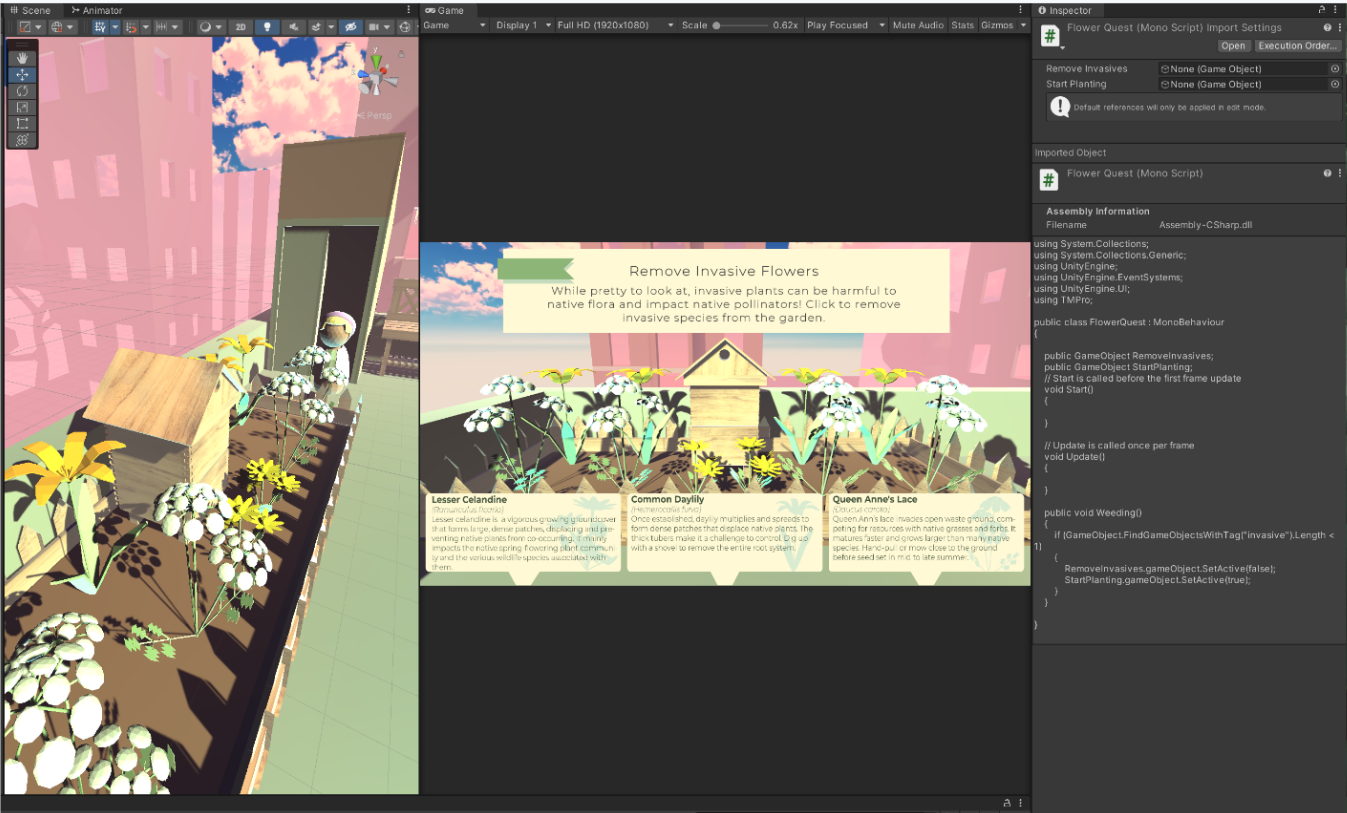The width and height of the screenshot is (1347, 813).
Task: Select the Scale tool in Scene overlay
Action: (22, 107)
